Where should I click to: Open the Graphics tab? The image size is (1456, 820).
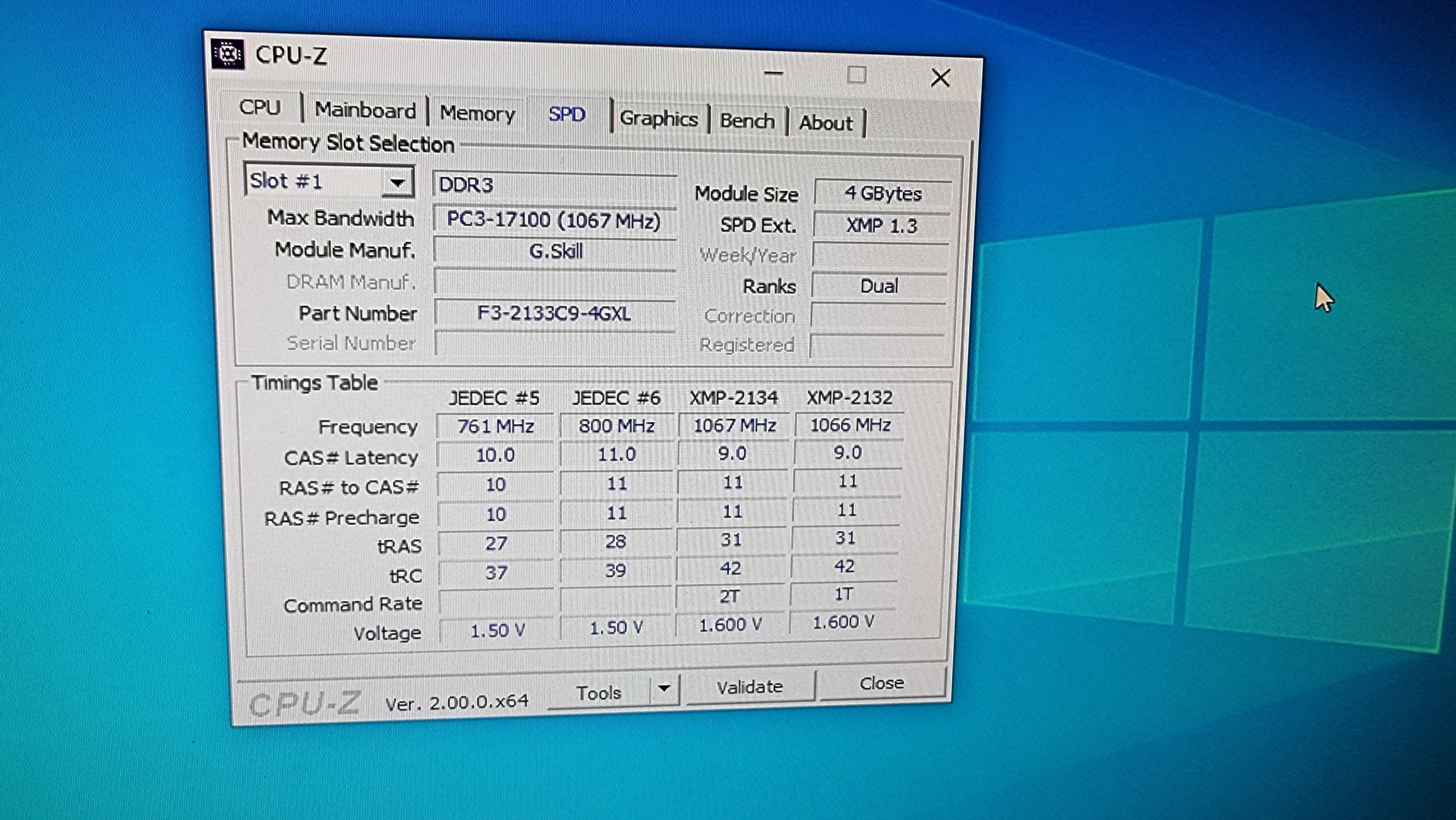pyautogui.click(x=659, y=119)
